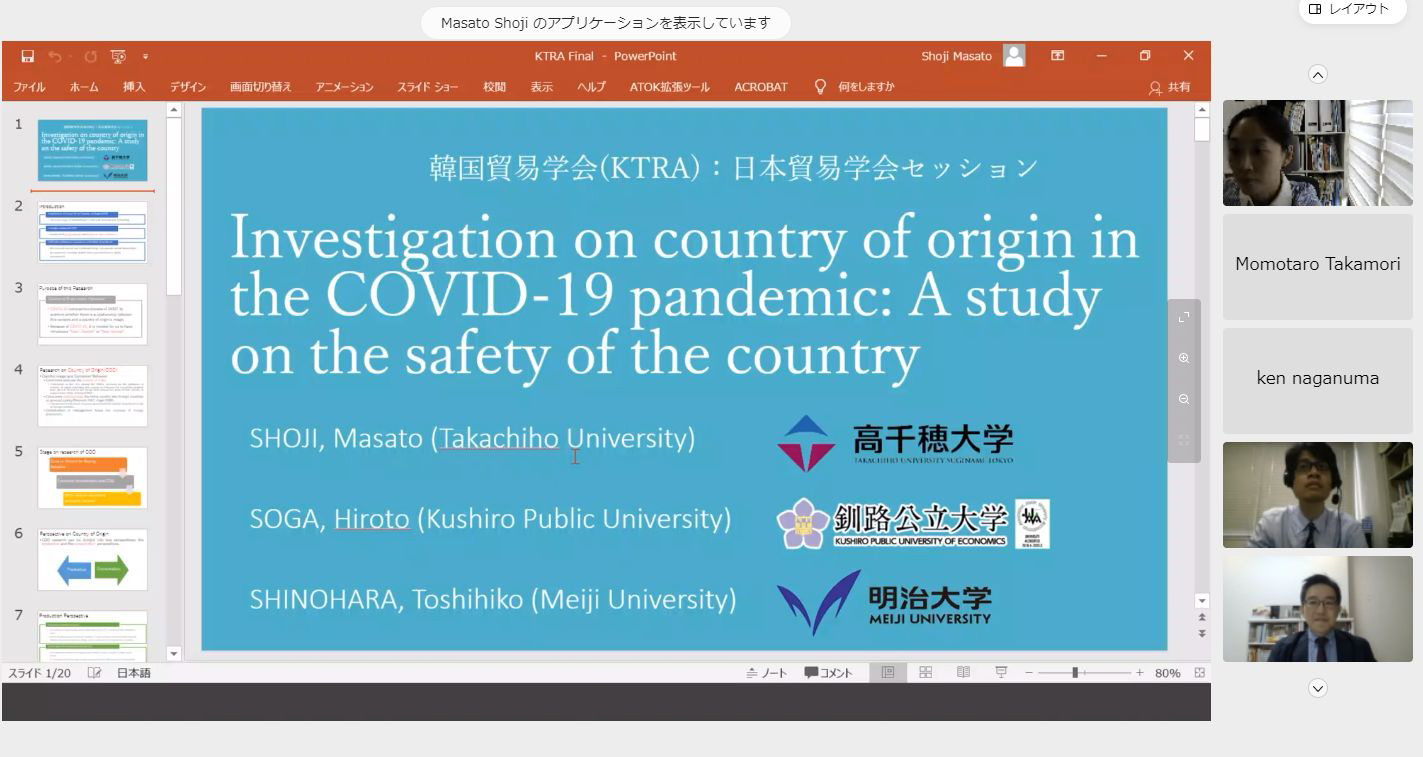Screen dimensions: 1423x757
Task: Click thumbnail panel scroll-down arrow
Action: [x=174, y=654]
